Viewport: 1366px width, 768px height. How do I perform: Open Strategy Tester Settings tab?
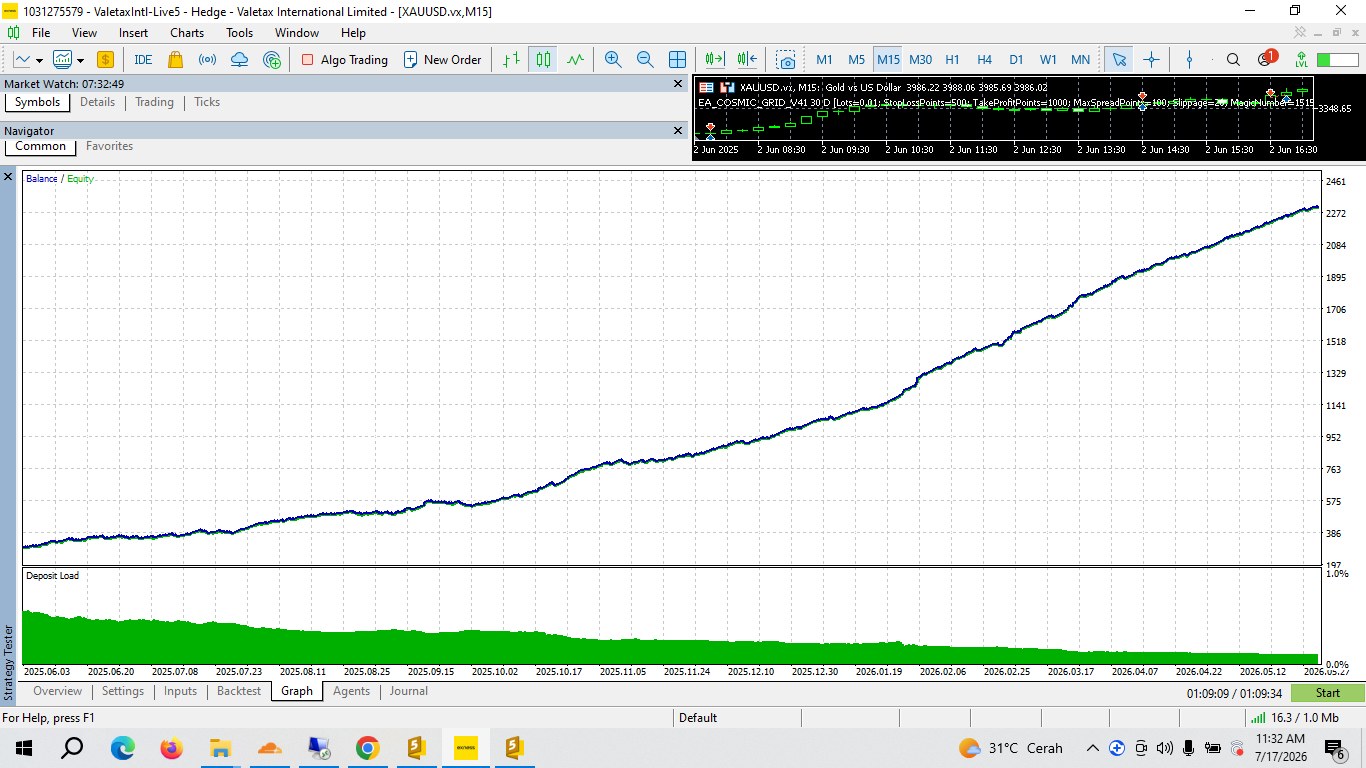[123, 691]
